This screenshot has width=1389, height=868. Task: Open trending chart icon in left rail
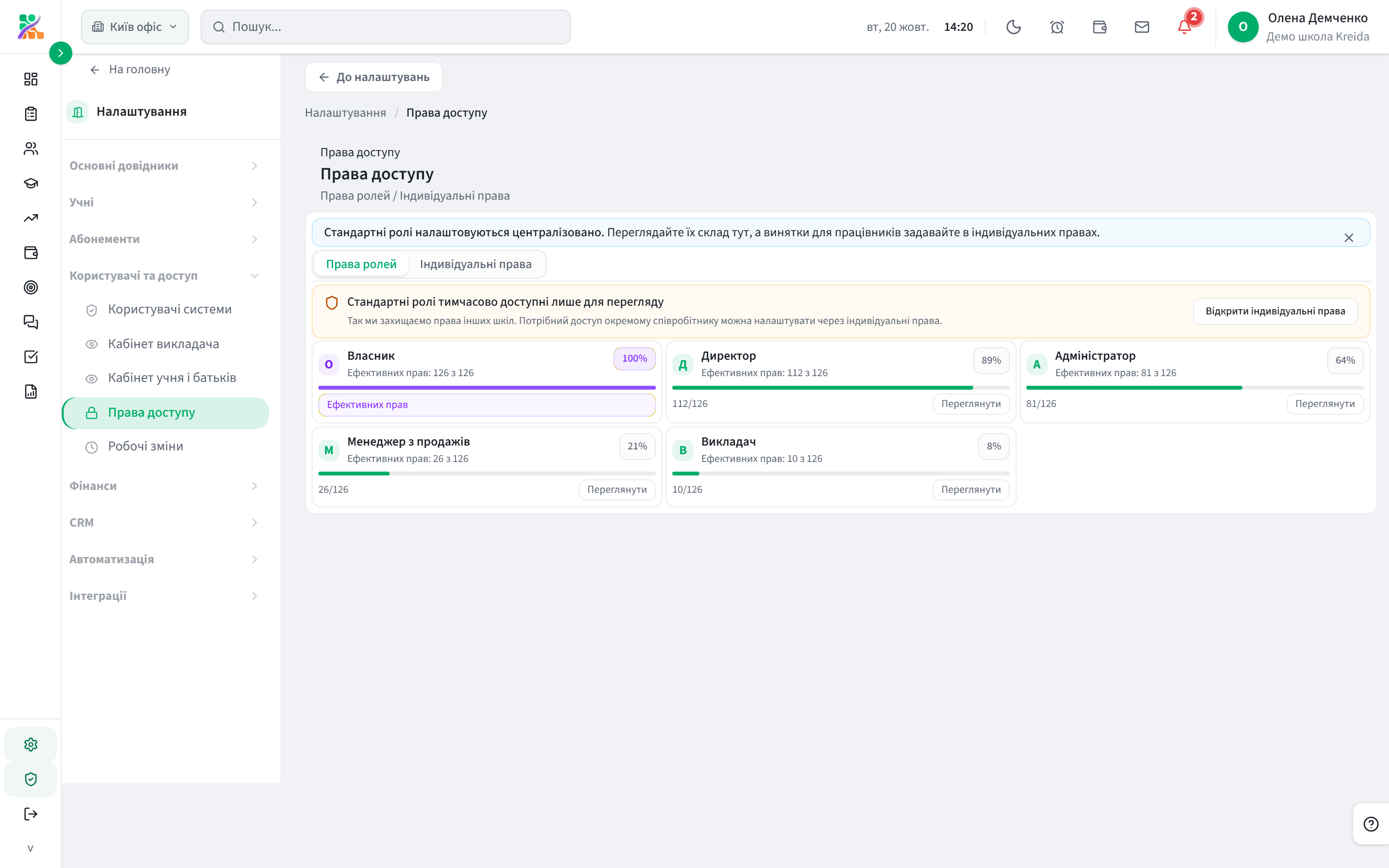(x=31, y=218)
